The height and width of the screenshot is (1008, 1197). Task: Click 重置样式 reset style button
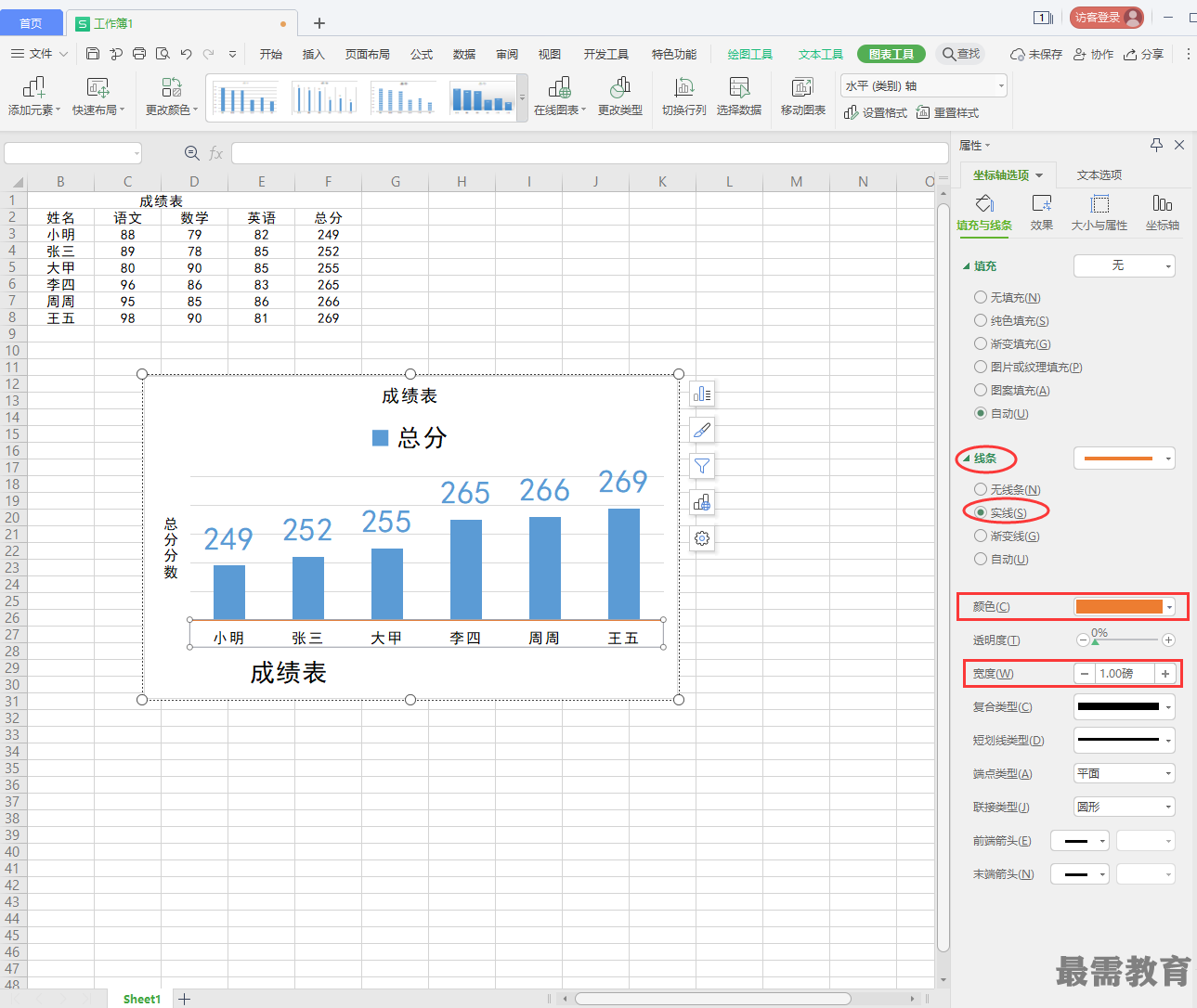click(947, 112)
